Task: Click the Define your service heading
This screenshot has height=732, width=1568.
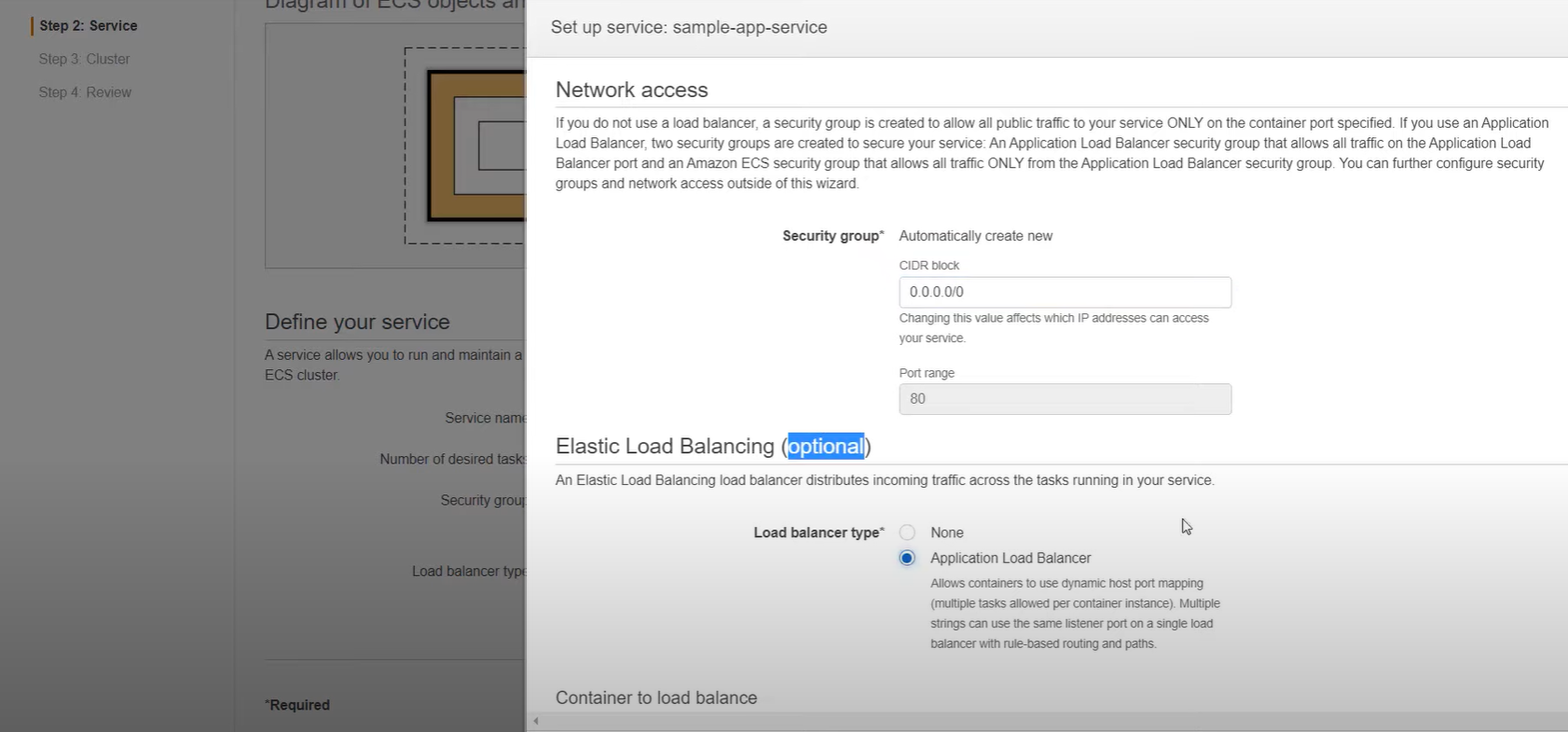Action: [357, 322]
